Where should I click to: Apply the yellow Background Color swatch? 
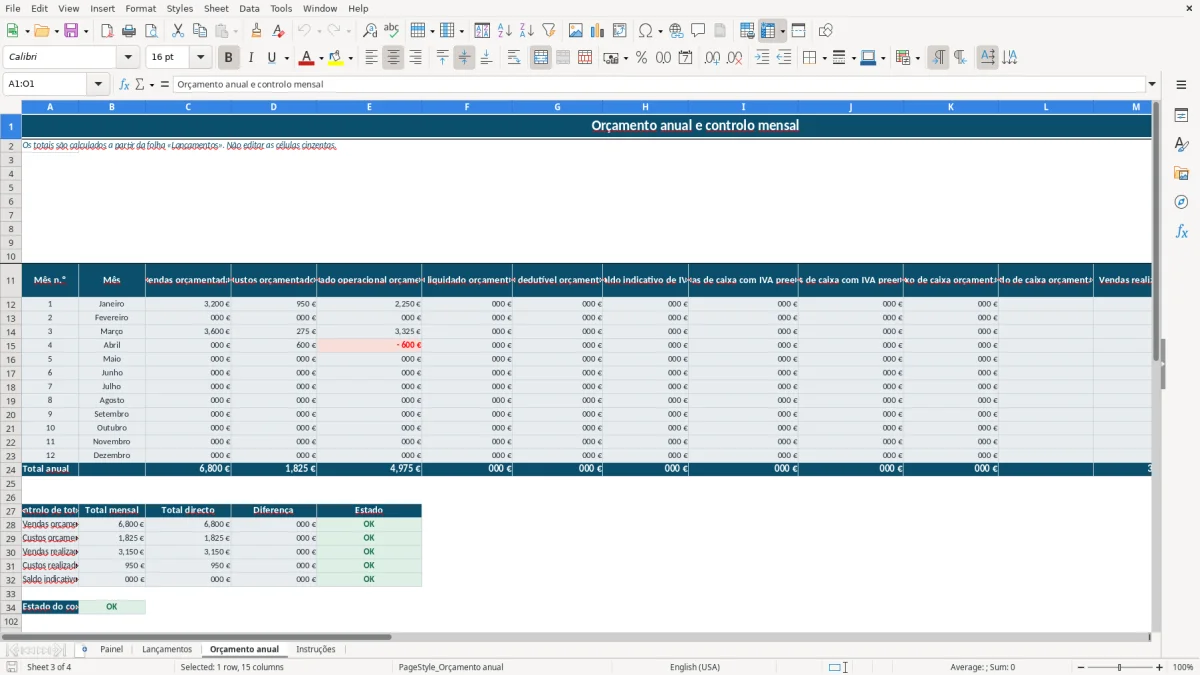336,58
